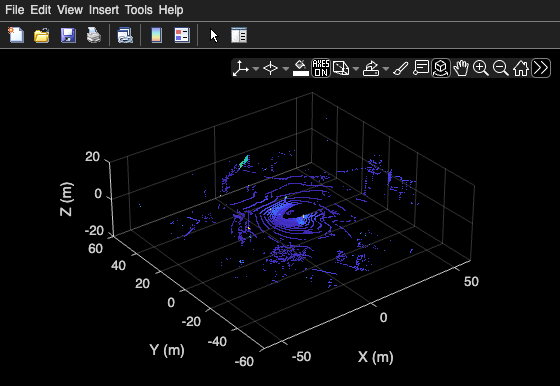Click the vertical axis selection icon
This screenshot has height=386, width=560.
click(241, 68)
